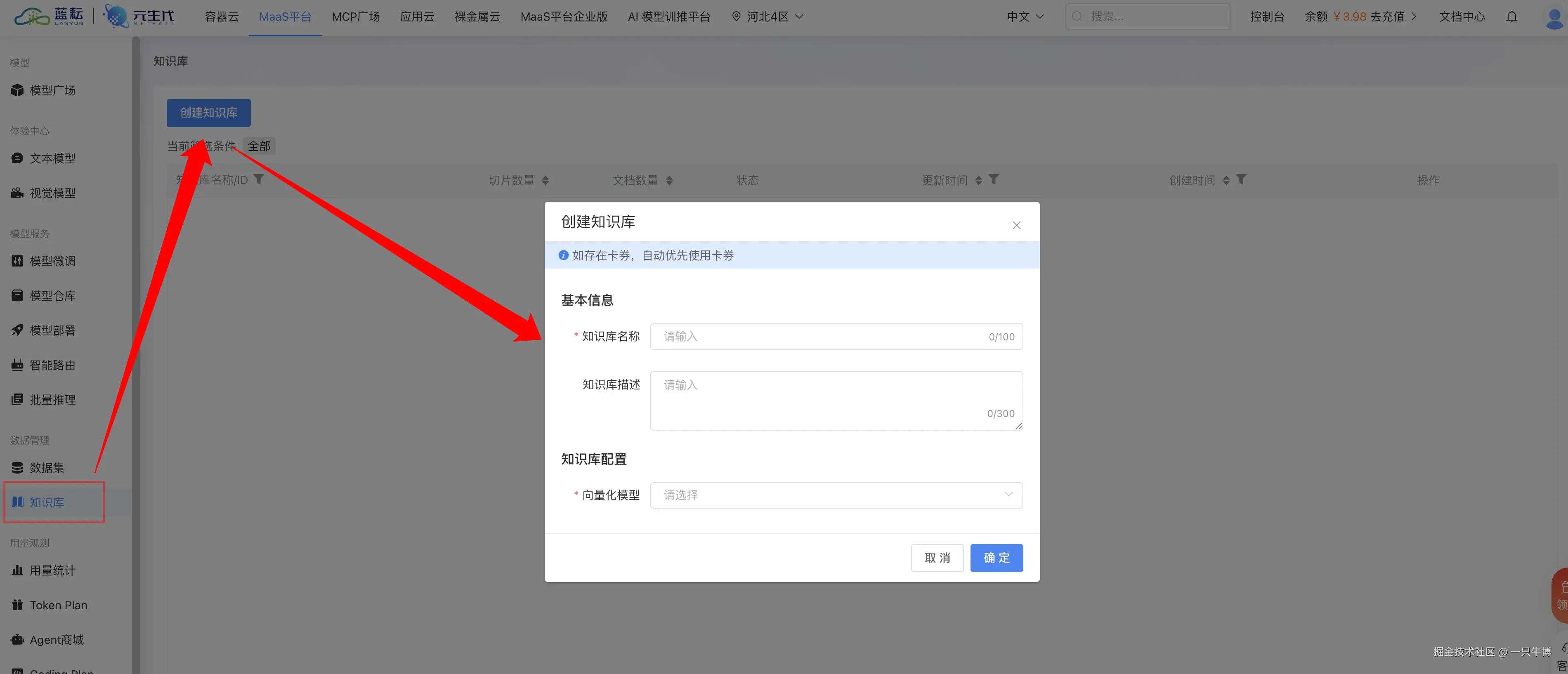
Task: Filter by 知识库名称/ID funnel icon
Action: [259, 179]
